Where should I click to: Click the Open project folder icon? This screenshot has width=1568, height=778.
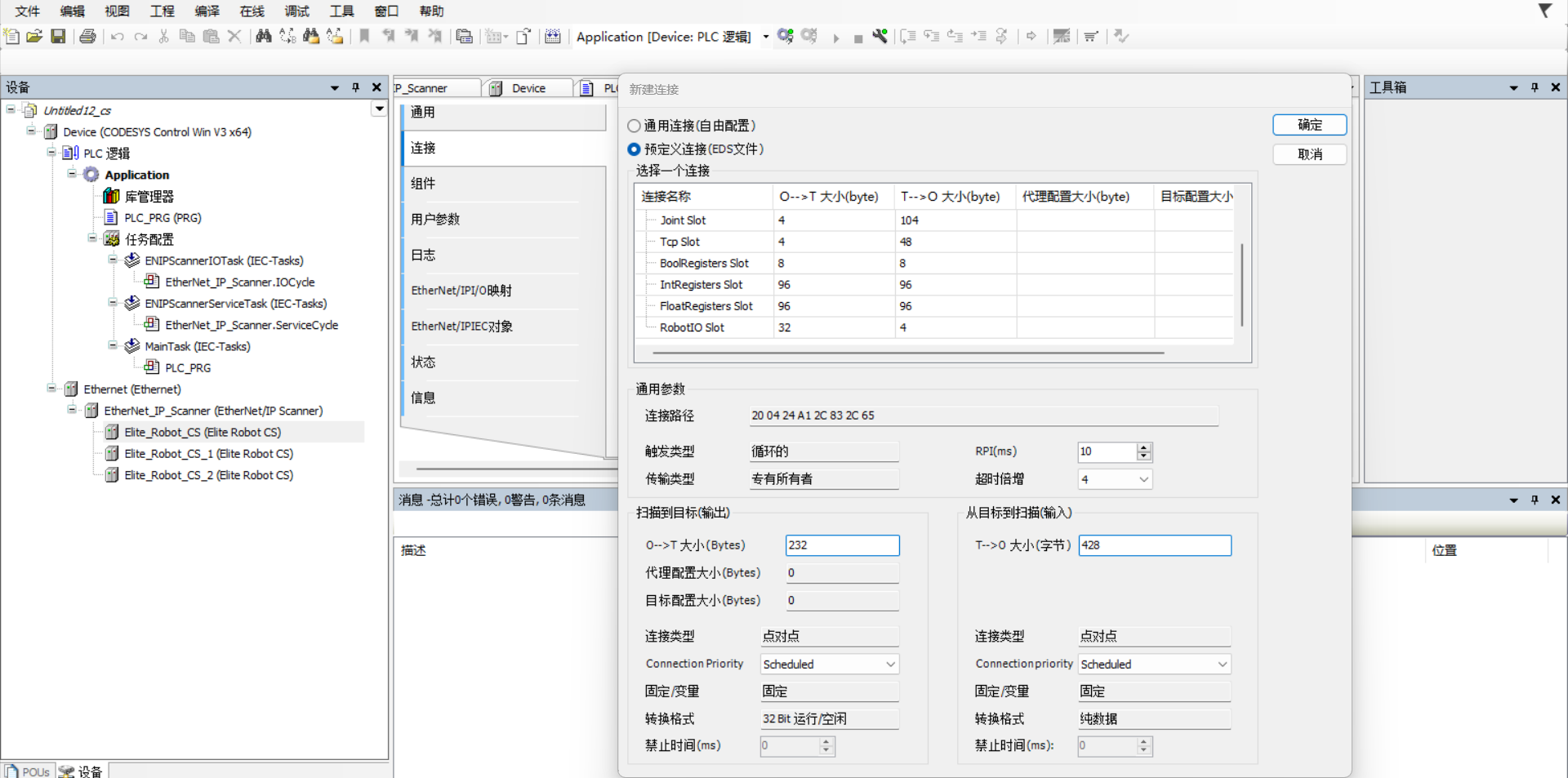click(x=34, y=36)
